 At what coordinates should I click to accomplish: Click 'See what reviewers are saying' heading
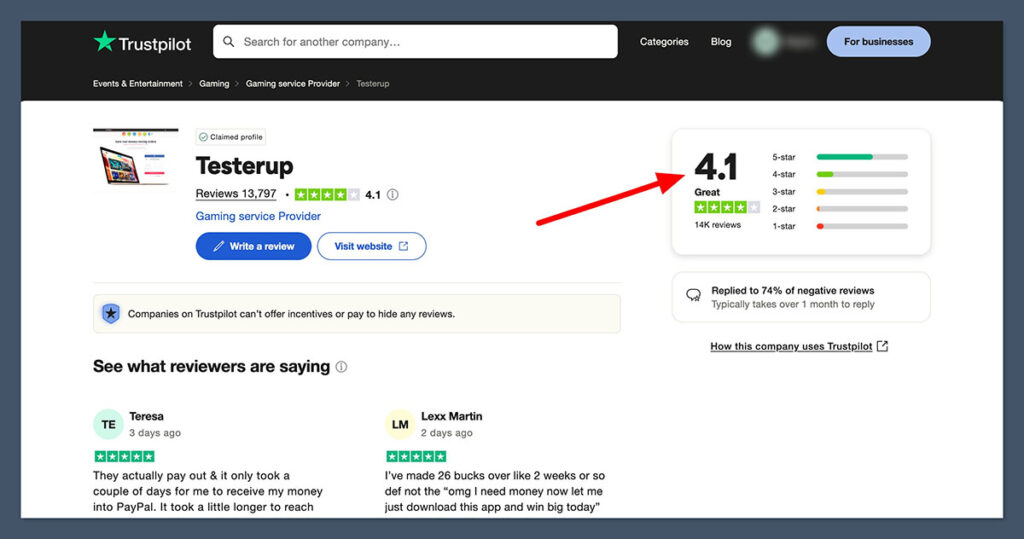tap(211, 367)
